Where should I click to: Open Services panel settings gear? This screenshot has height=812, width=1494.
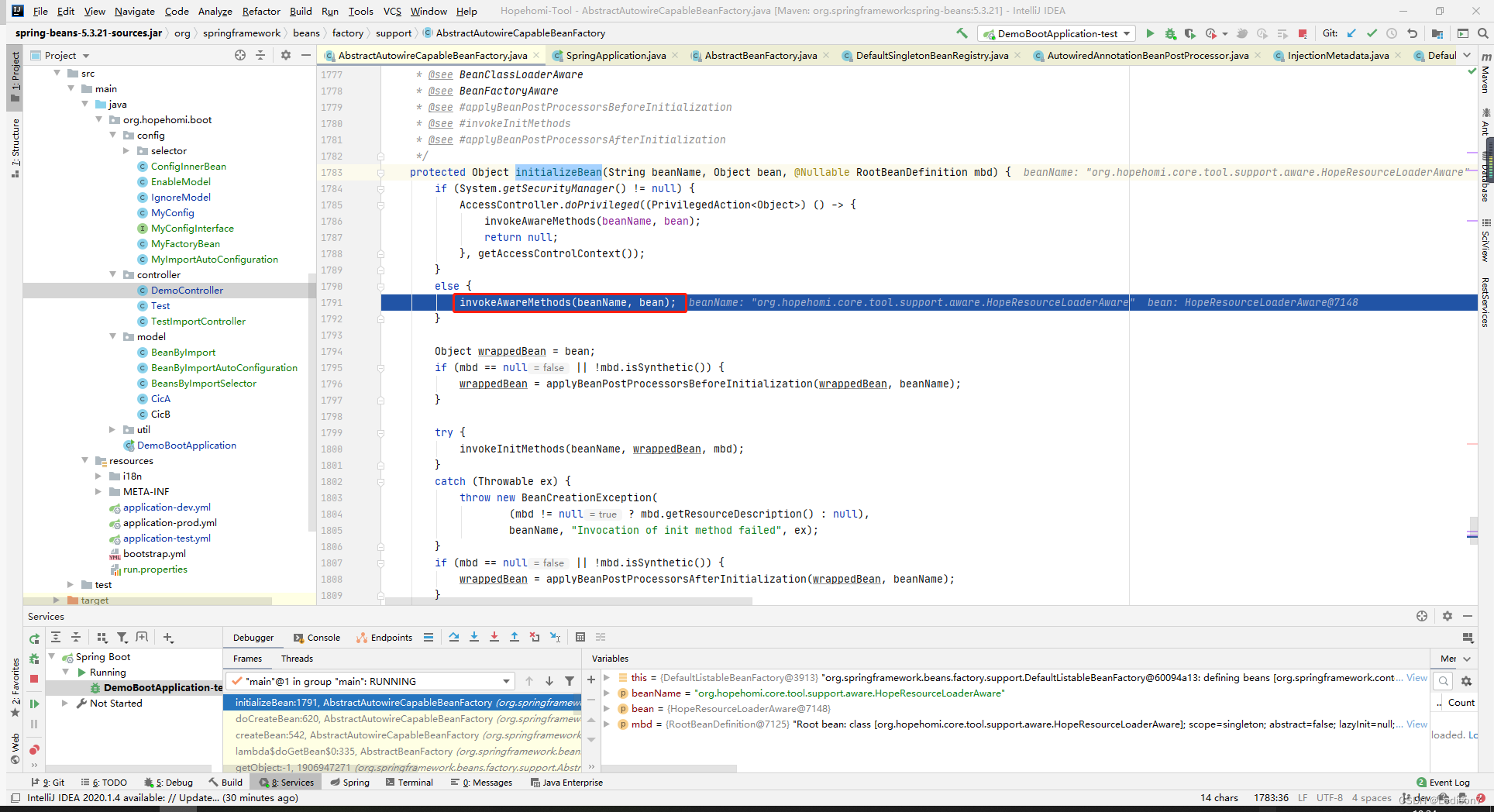1448,616
